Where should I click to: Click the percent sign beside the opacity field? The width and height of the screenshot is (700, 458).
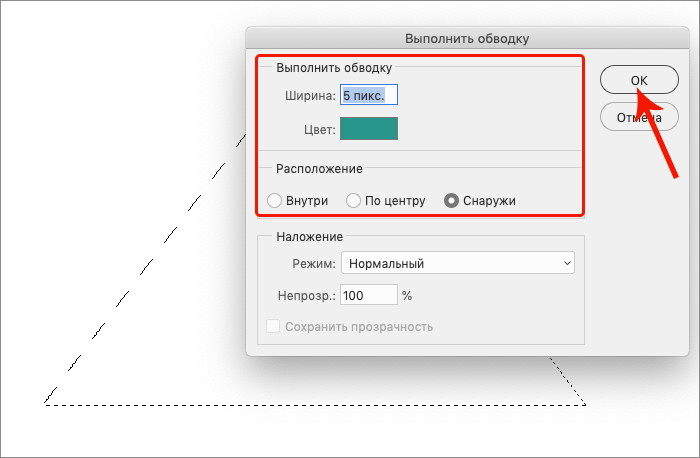click(x=407, y=296)
